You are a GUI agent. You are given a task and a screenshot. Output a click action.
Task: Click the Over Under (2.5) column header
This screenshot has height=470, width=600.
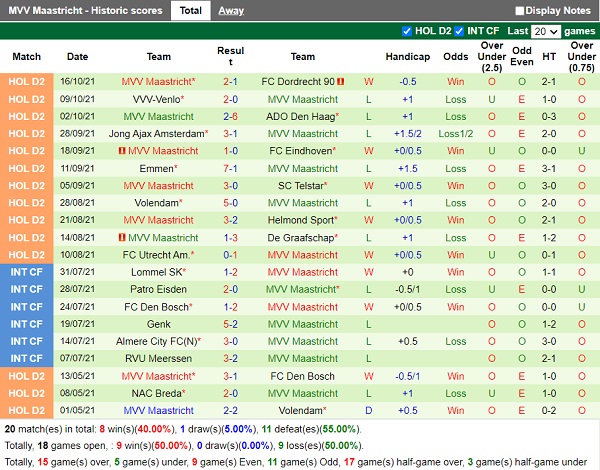pyautogui.click(x=492, y=57)
